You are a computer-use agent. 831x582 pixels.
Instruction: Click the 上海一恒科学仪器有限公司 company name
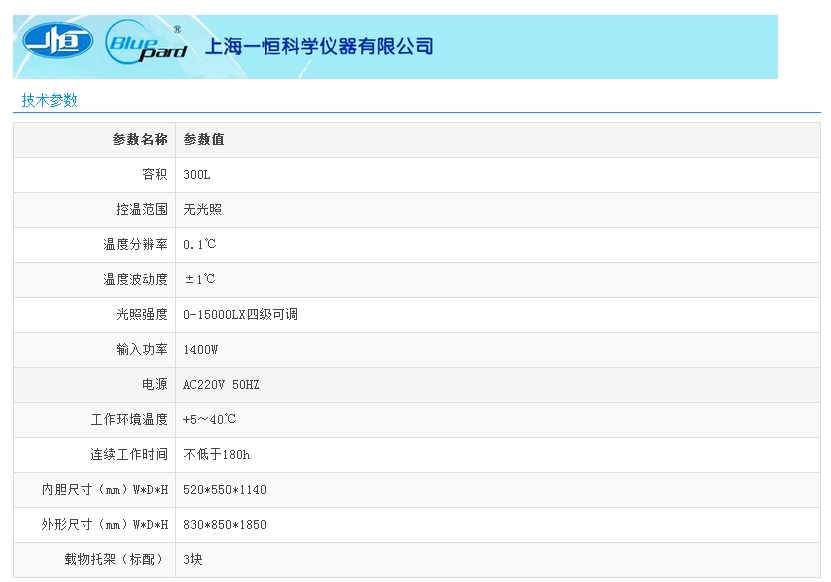[x=319, y=46]
